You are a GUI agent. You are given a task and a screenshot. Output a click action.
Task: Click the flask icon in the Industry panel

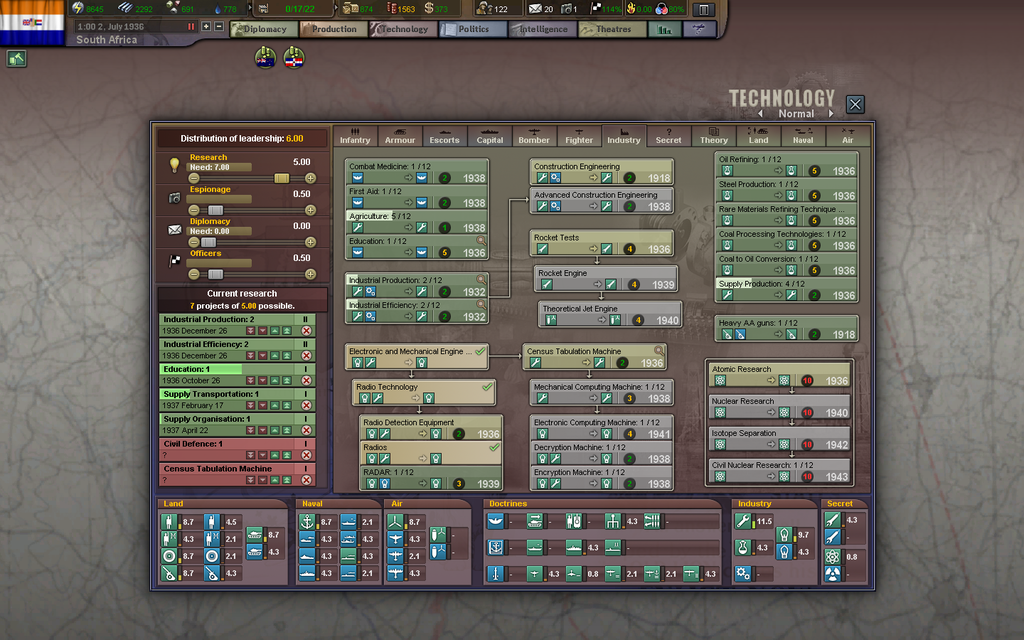pyautogui.click(x=743, y=547)
